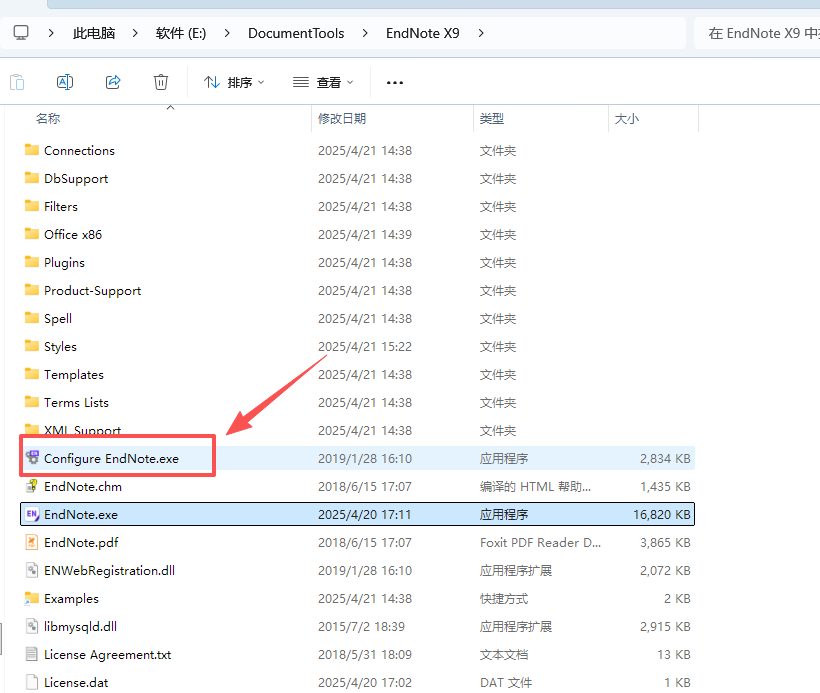
Task: Click the delete trash can icon
Action: (x=161, y=82)
